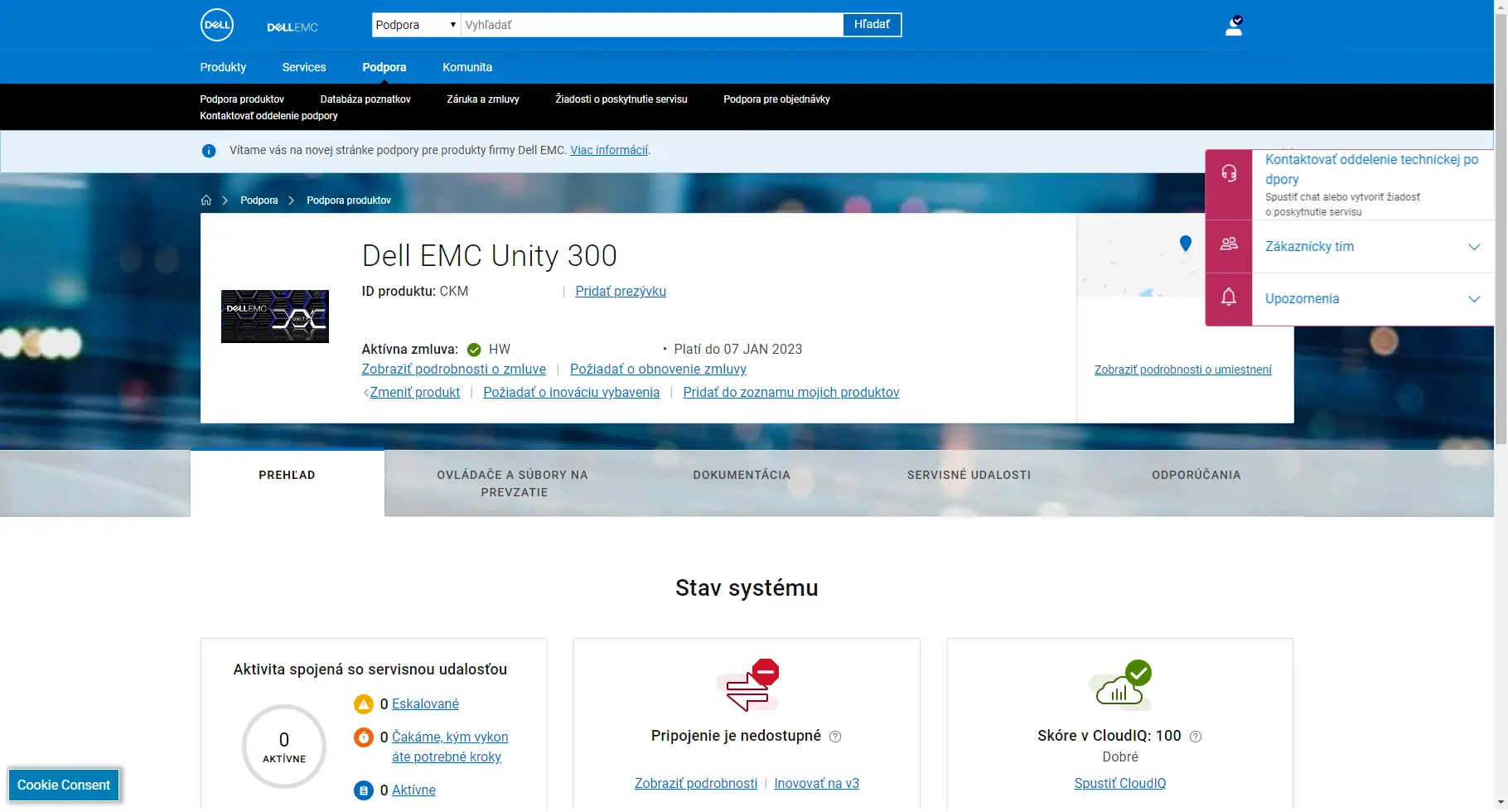
Task: Click the Viac informácií link
Action: pos(609,151)
